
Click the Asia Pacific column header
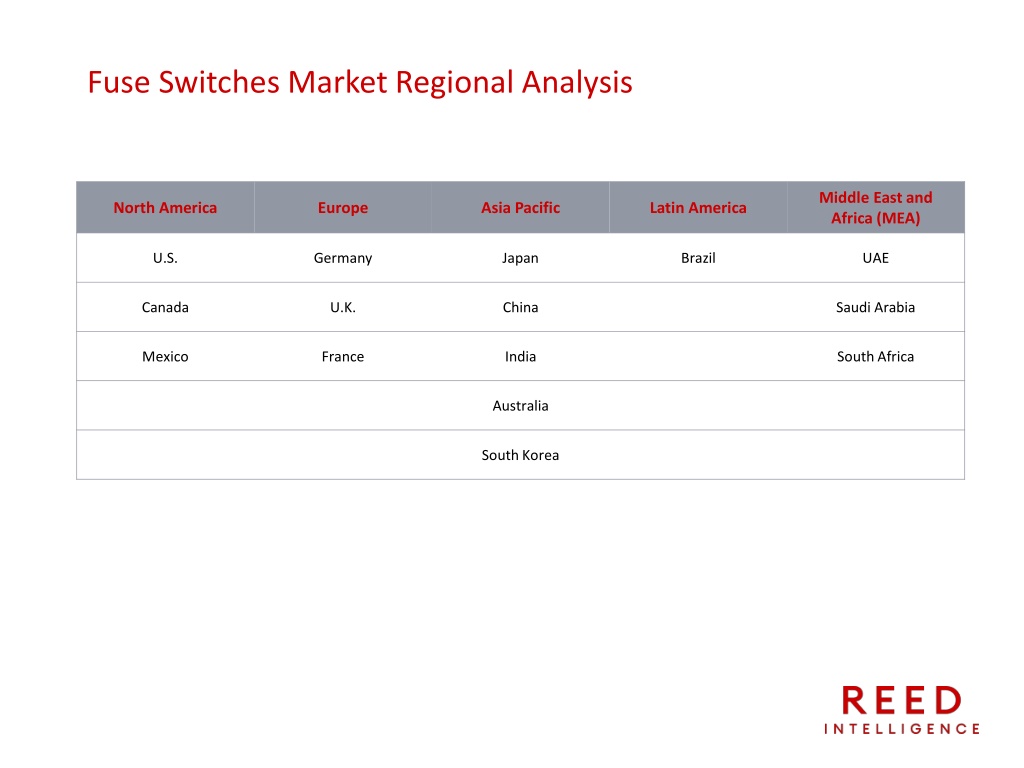tap(520, 208)
